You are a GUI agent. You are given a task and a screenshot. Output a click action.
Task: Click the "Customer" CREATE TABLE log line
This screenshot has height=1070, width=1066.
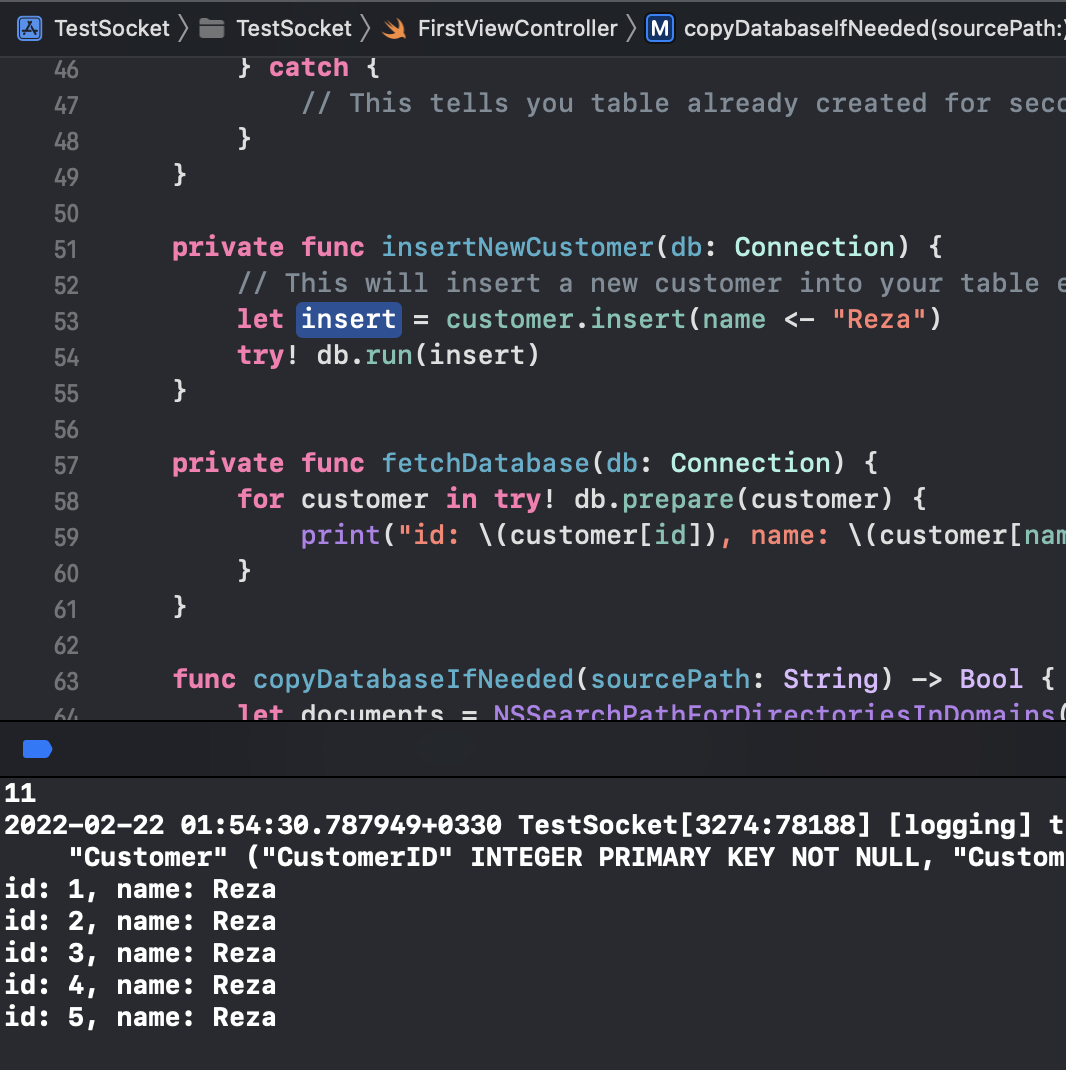[x=567, y=857]
